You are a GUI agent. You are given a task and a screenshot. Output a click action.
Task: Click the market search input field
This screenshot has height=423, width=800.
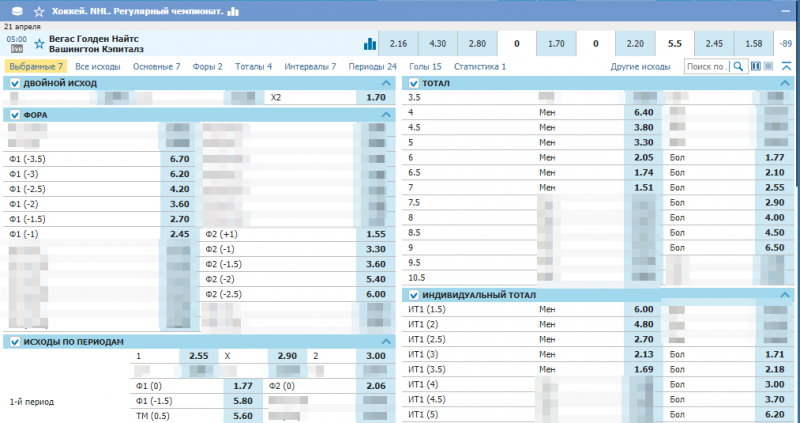click(705, 66)
